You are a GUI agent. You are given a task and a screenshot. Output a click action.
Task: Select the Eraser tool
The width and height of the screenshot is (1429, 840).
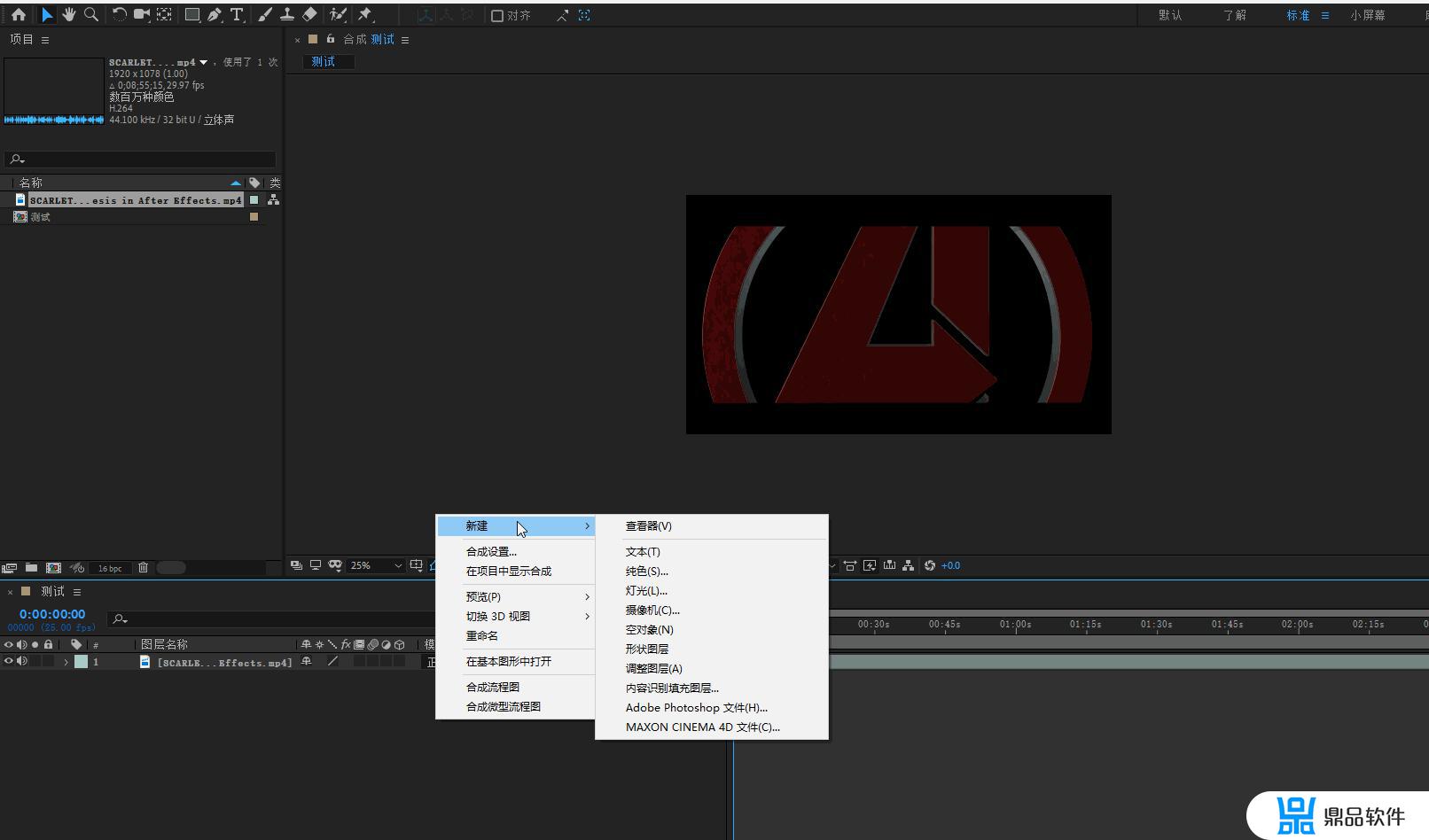click(x=309, y=15)
